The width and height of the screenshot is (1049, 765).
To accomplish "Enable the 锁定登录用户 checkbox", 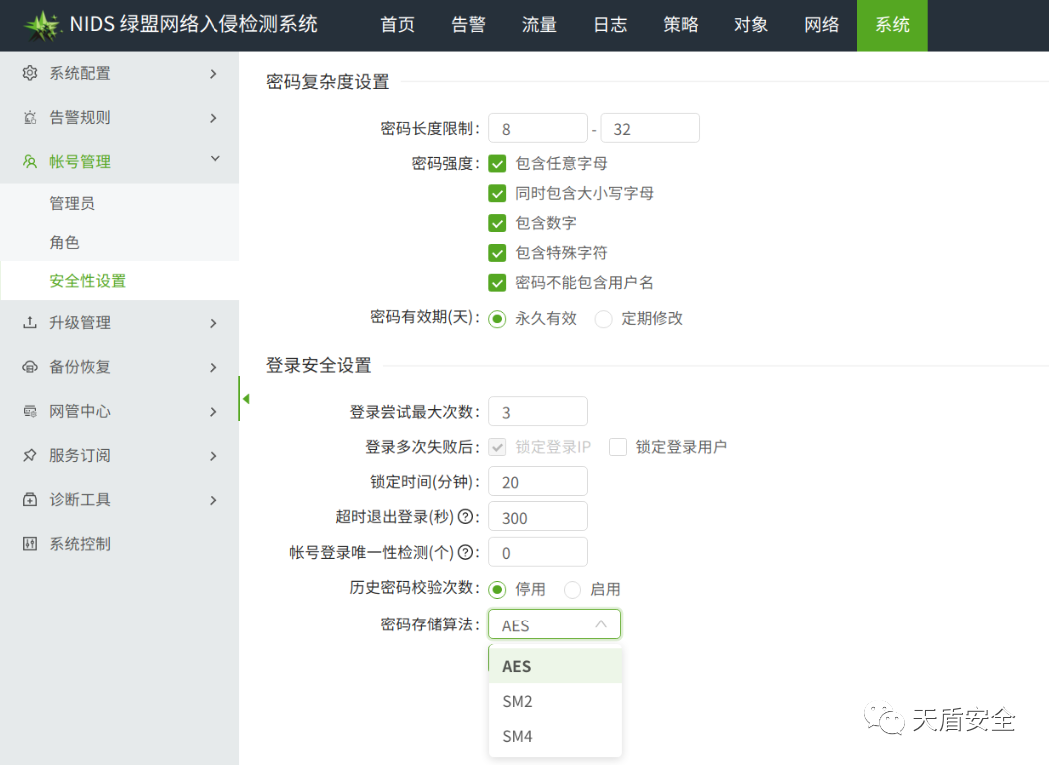I will 618,447.
